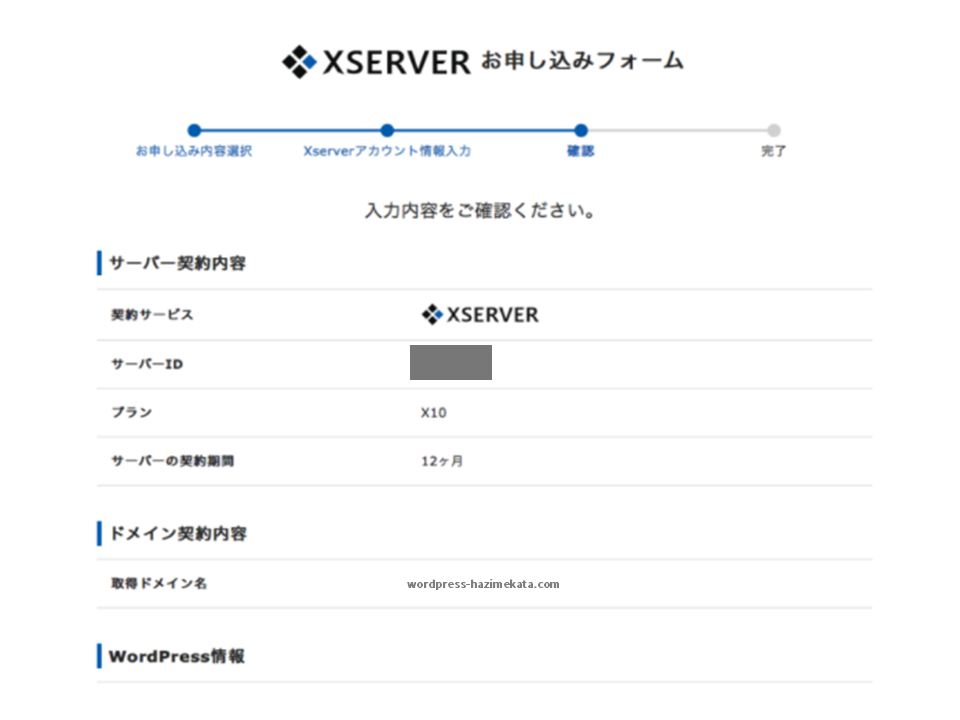
Task: Click the XSERVER logo in the 契約サービス row
Action: pos(480,315)
